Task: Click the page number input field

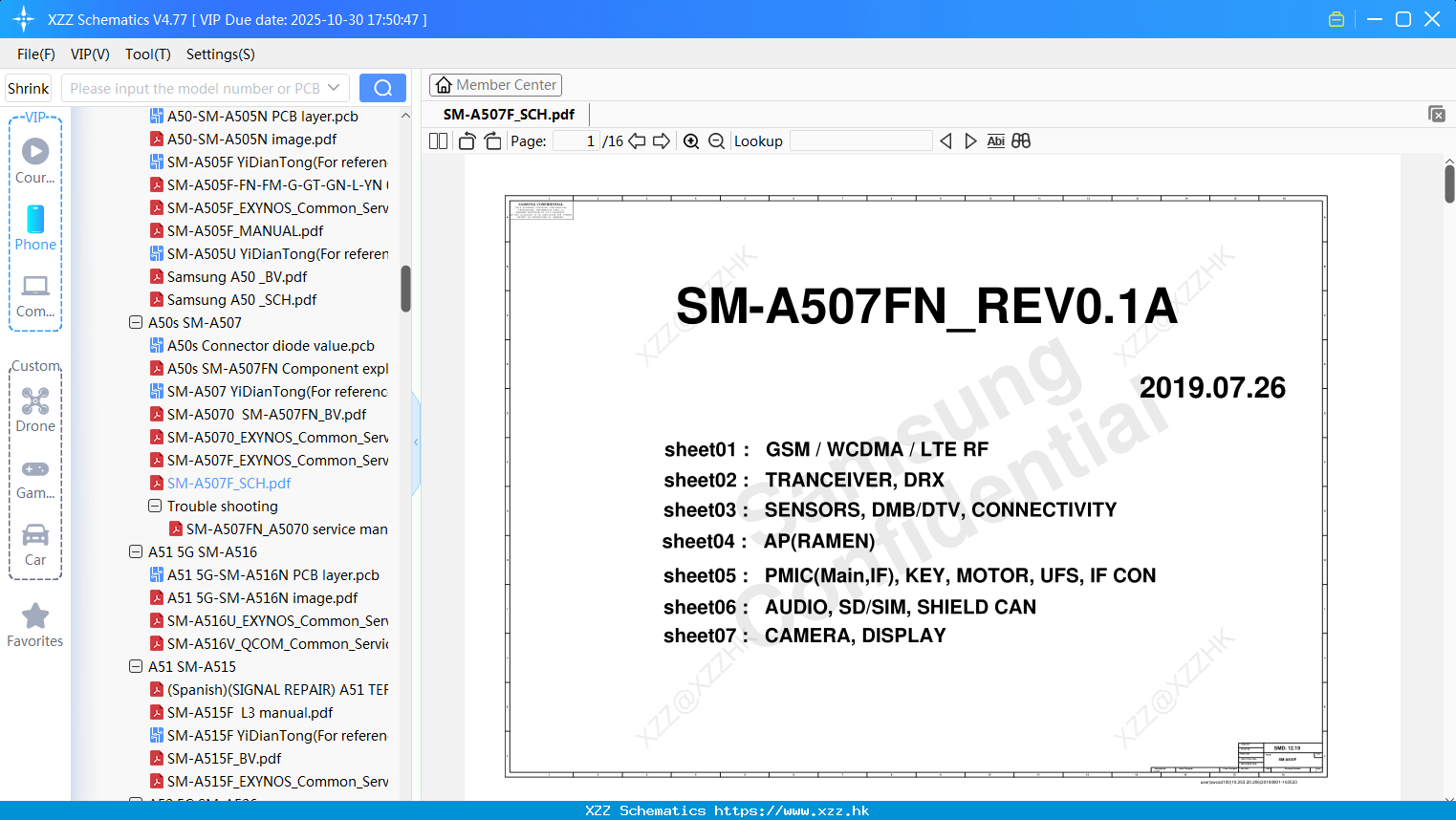Action: point(576,141)
